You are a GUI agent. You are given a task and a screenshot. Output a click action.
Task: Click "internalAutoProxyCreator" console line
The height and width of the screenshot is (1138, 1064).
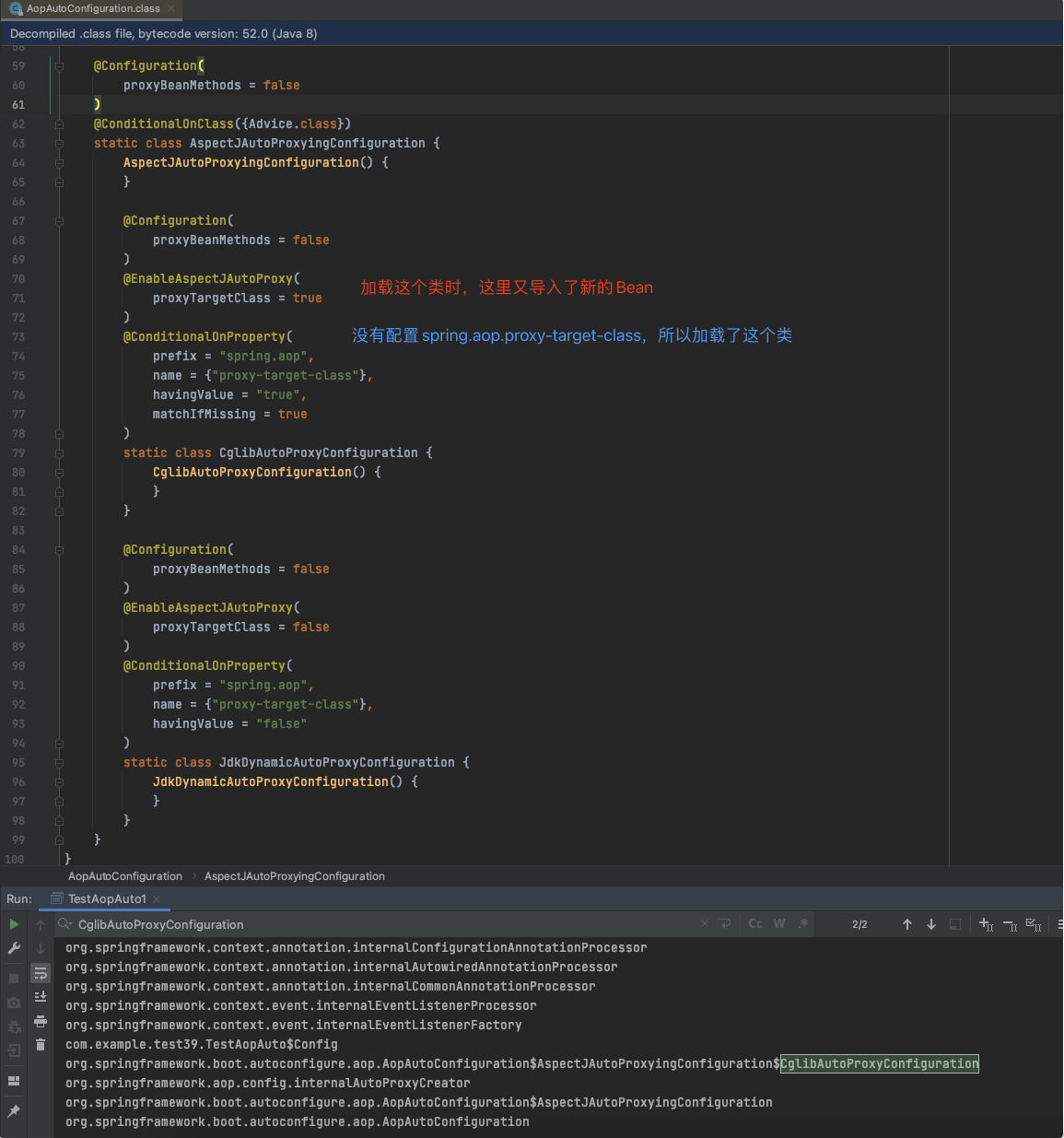click(268, 1083)
